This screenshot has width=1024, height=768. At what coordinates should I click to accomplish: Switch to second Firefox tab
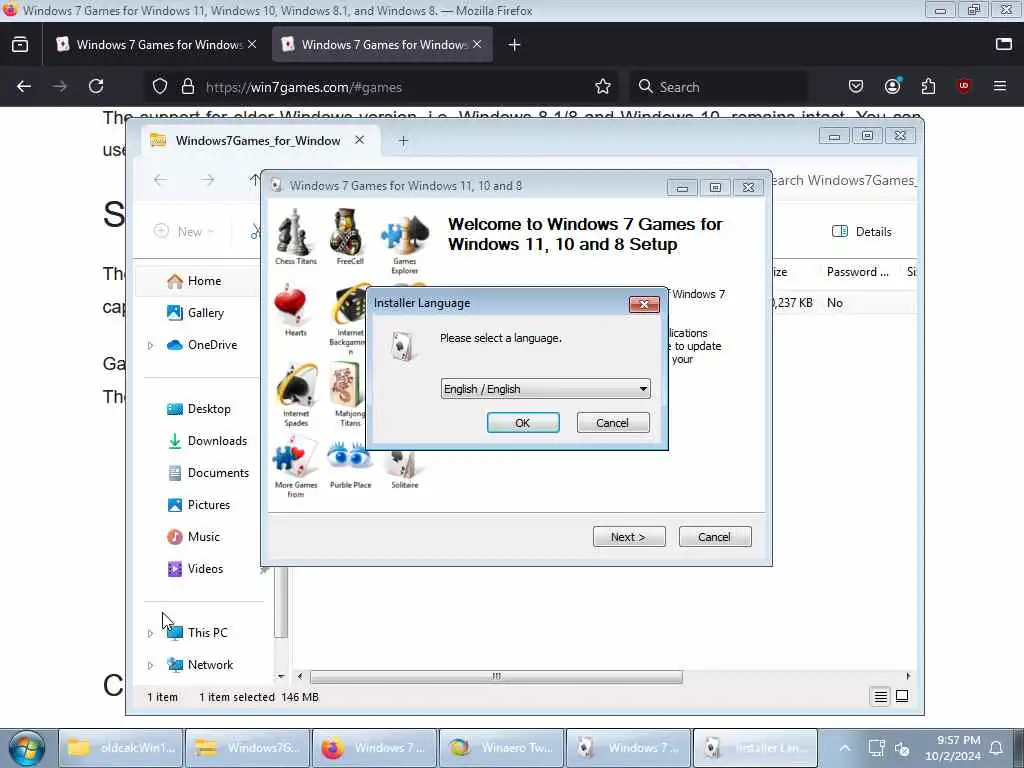(x=382, y=44)
